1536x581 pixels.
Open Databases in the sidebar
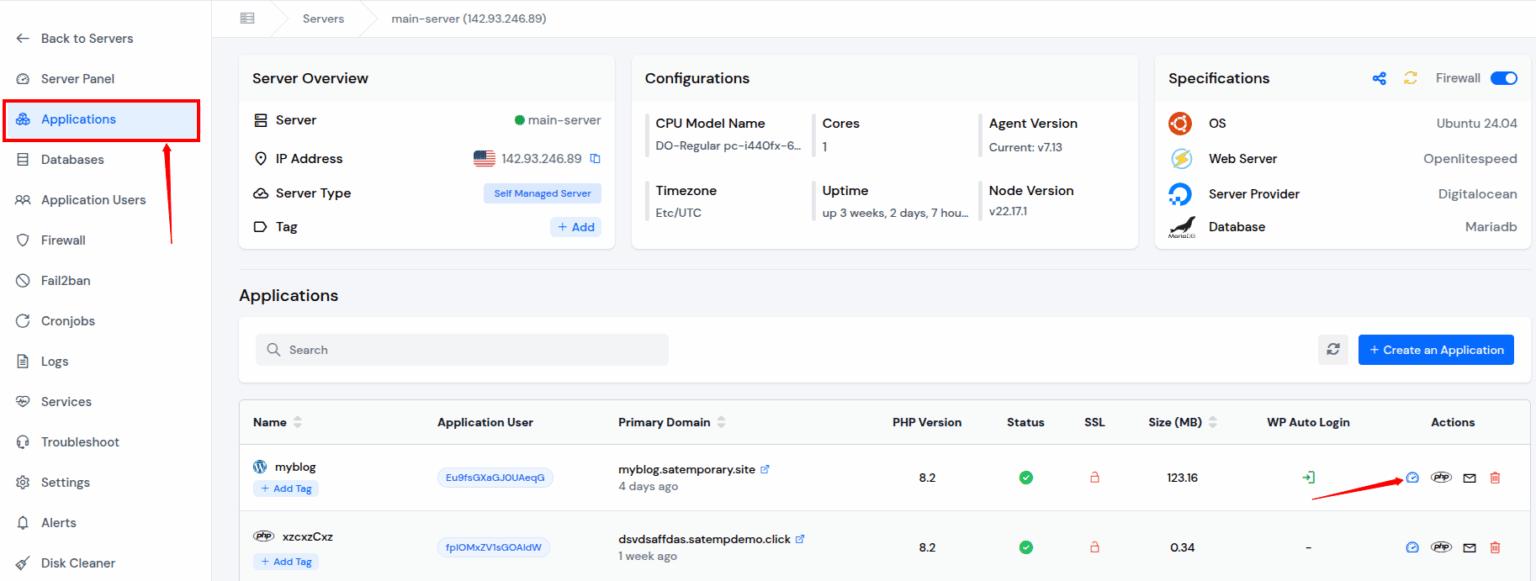tap(72, 160)
